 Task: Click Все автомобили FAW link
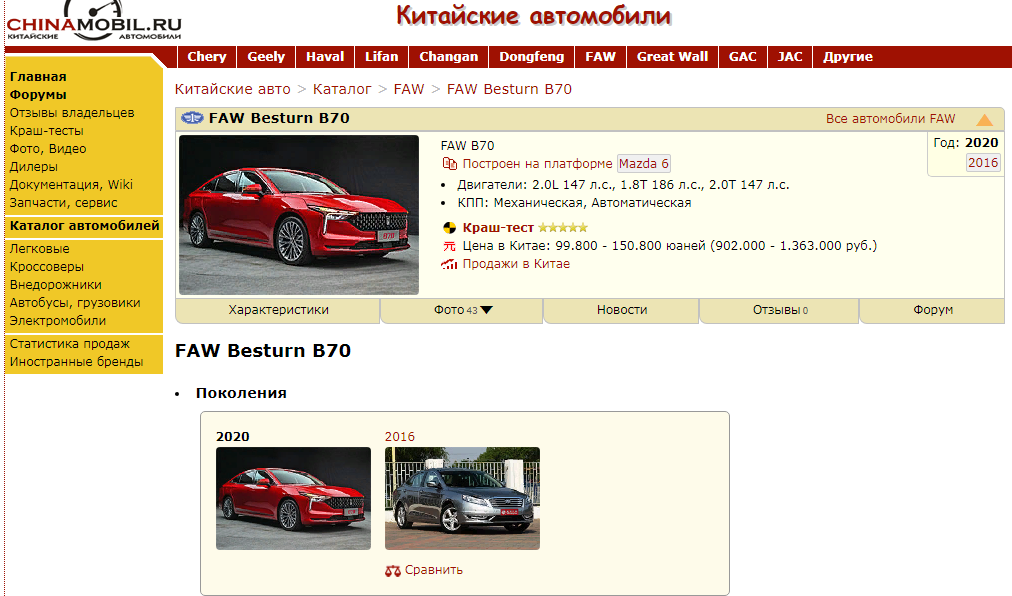[x=890, y=119]
